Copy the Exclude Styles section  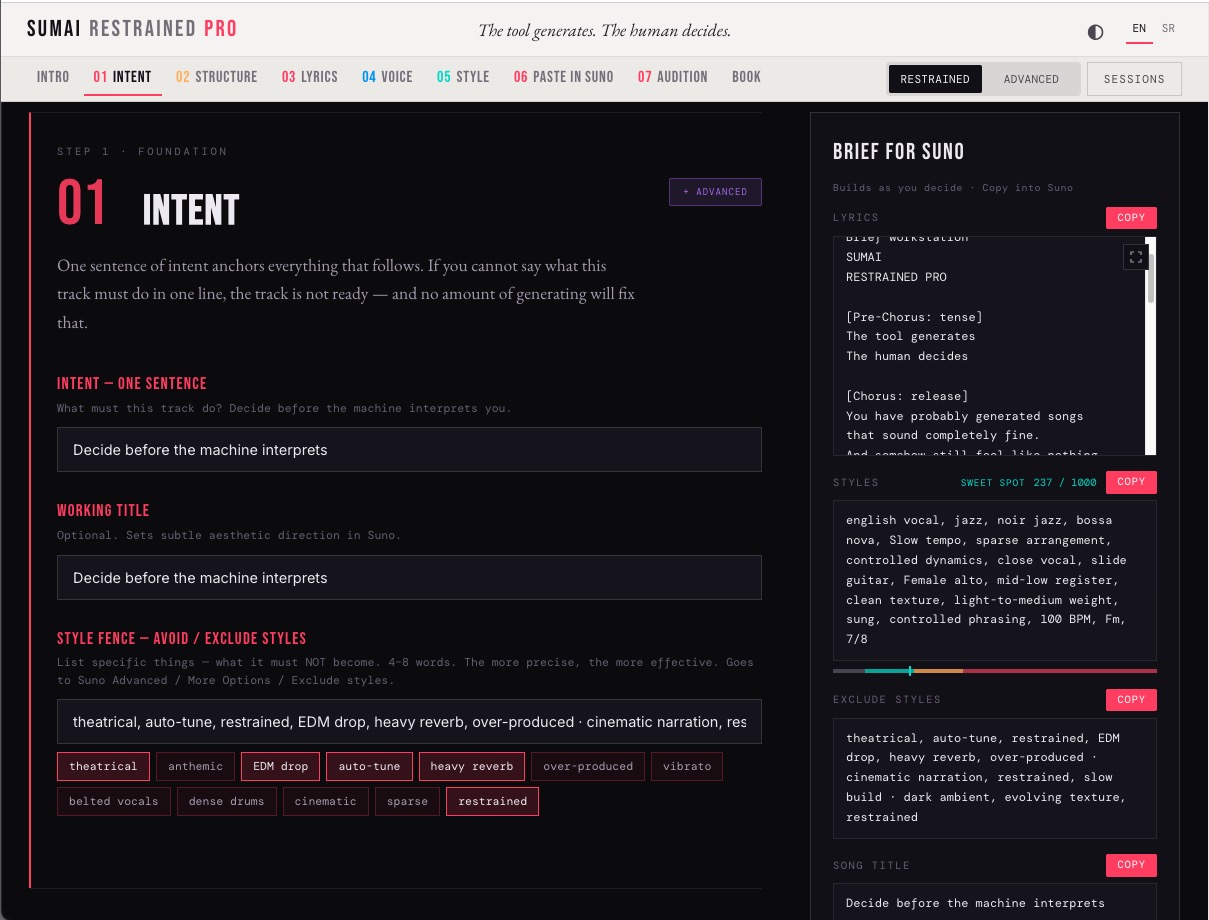click(1131, 700)
